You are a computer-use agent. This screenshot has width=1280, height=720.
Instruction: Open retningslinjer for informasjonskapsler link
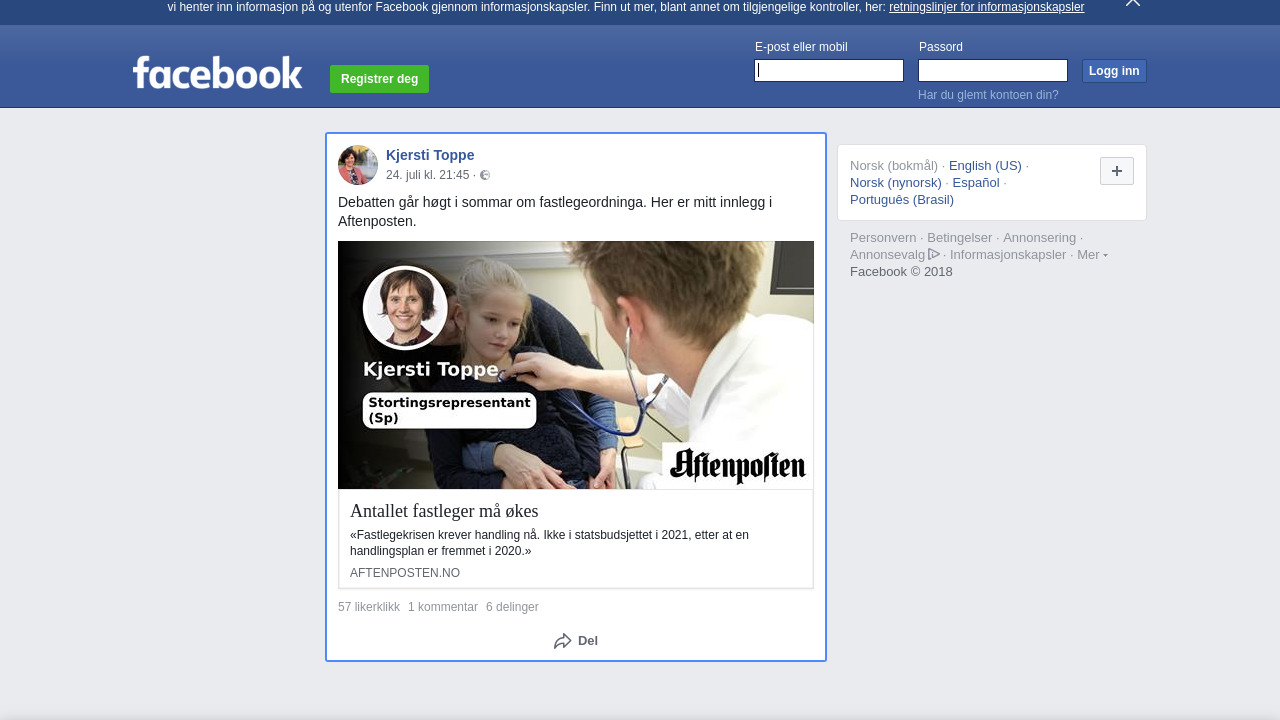click(x=986, y=7)
